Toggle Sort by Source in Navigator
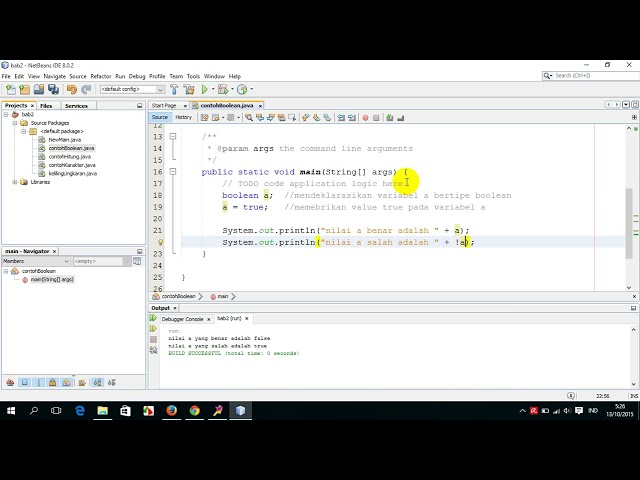Image resolution: width=640 pixels, height=480 pixels. pyautogui.click(x=111, y=382)
